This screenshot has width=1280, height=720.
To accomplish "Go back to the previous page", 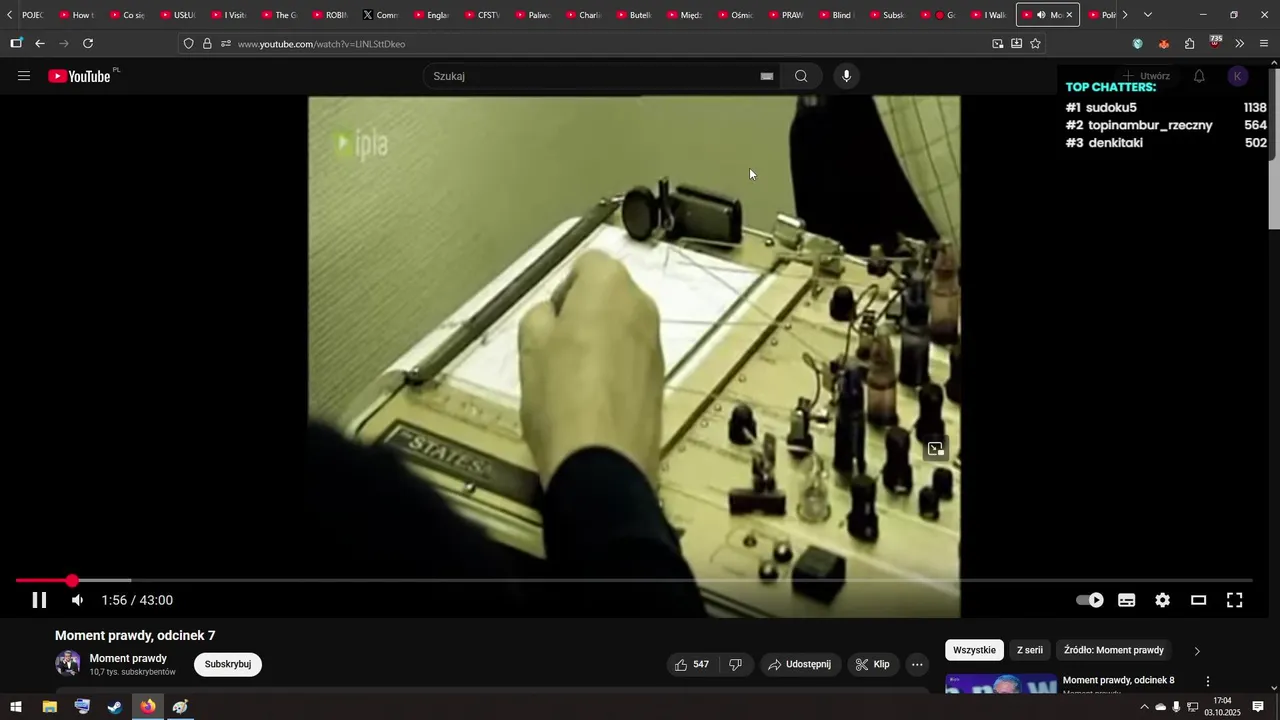I will click(40, 43).
